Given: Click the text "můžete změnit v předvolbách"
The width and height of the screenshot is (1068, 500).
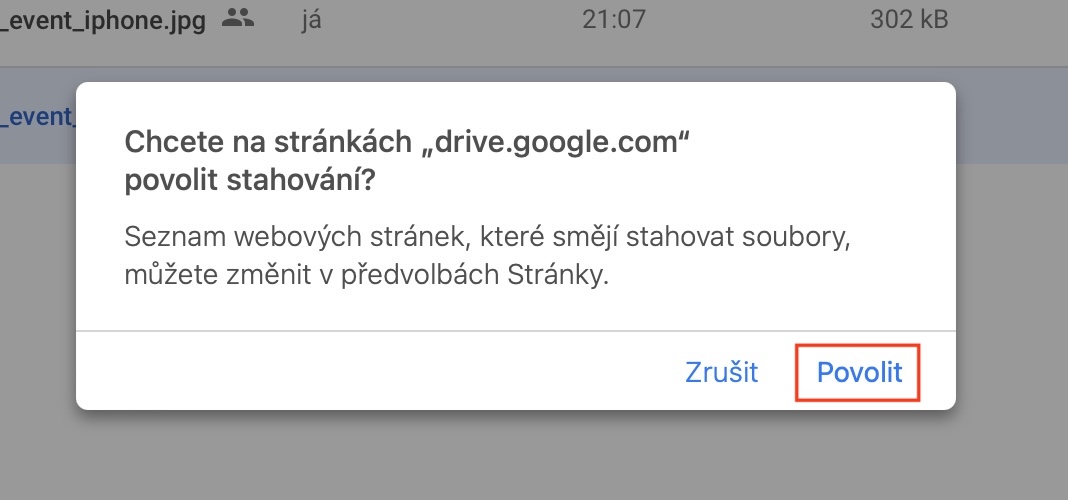Looking at the screenshot, I should (x=311, y=276).
